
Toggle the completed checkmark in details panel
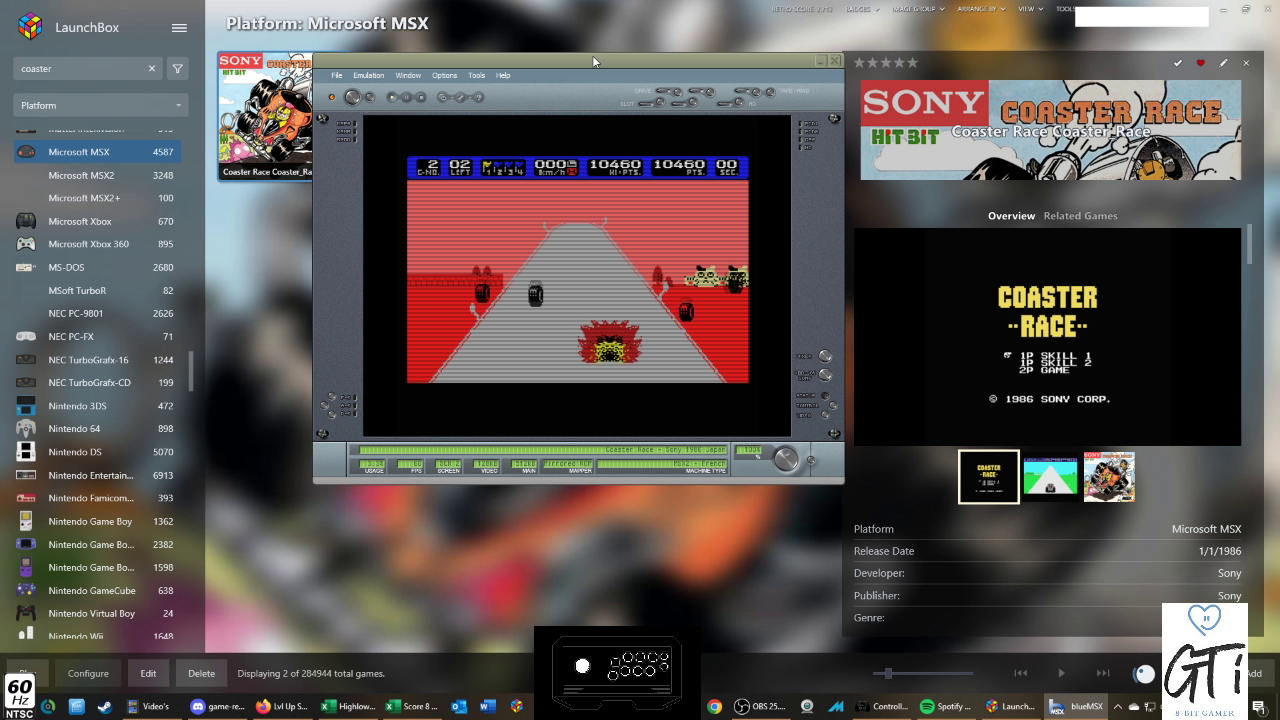1178,63
